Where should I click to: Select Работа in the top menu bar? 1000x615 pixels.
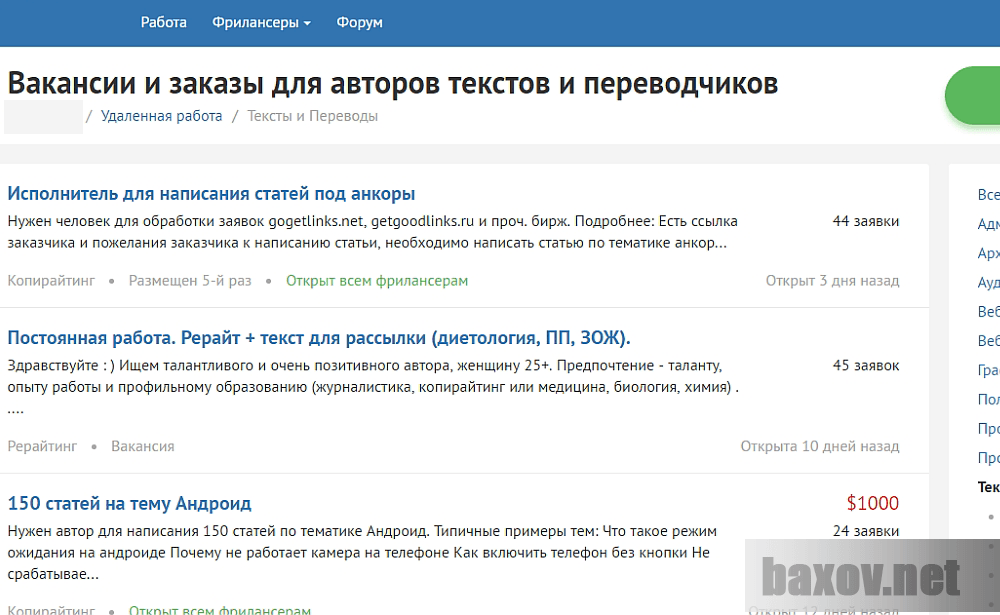(166, 22)
